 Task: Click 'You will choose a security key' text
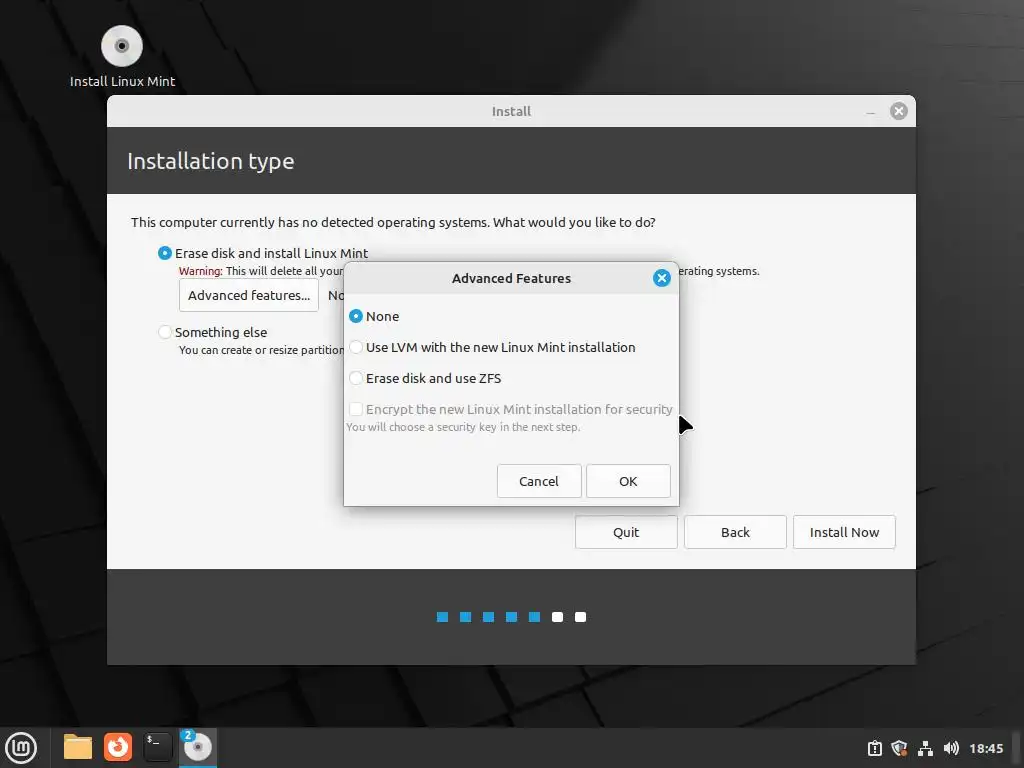coord(463,427)
